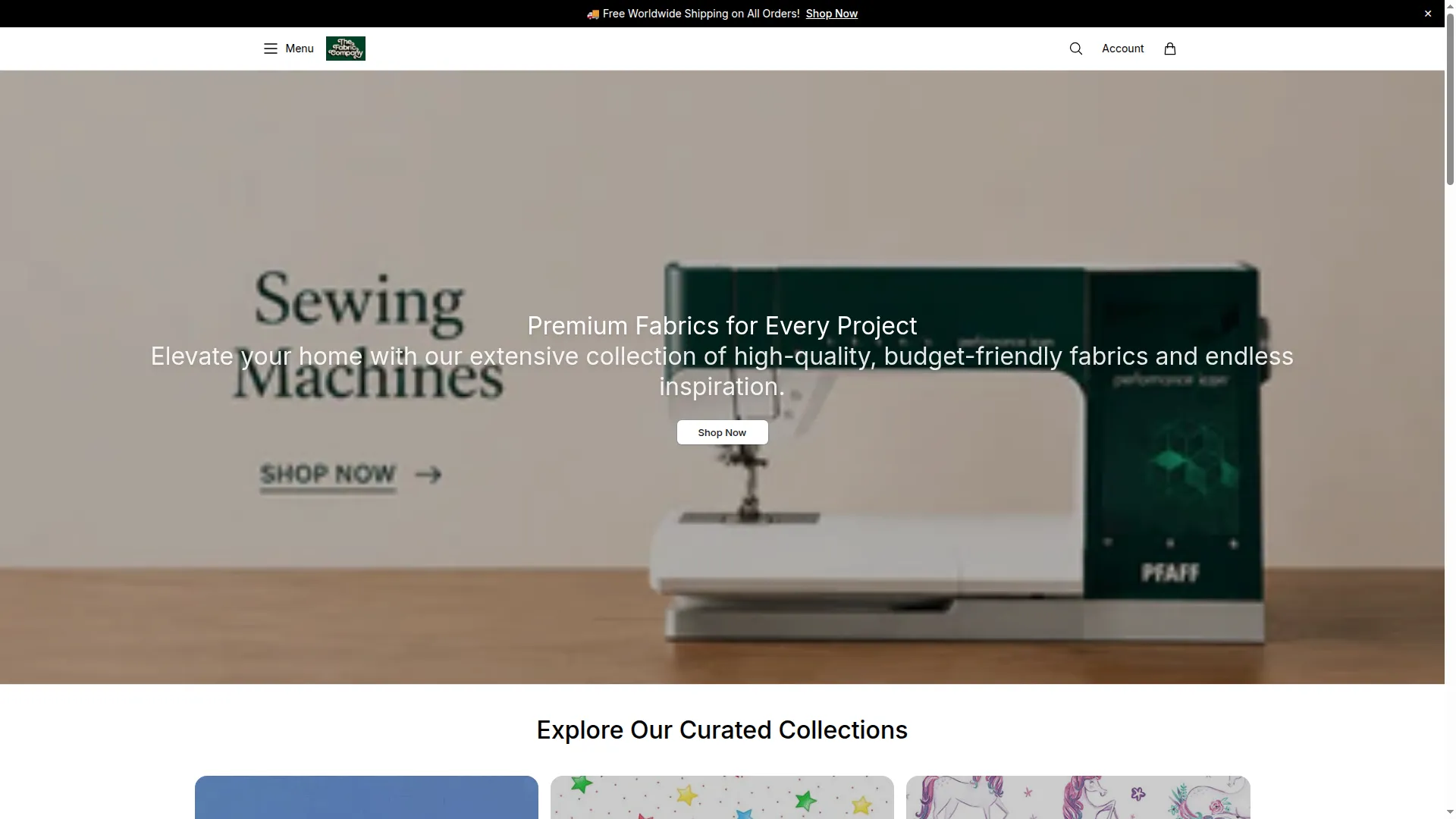Follow the Shop Now link in announcement bar
Image resolution: width=1456 pixels, height=819 pixels.
(x=832, y=14)
